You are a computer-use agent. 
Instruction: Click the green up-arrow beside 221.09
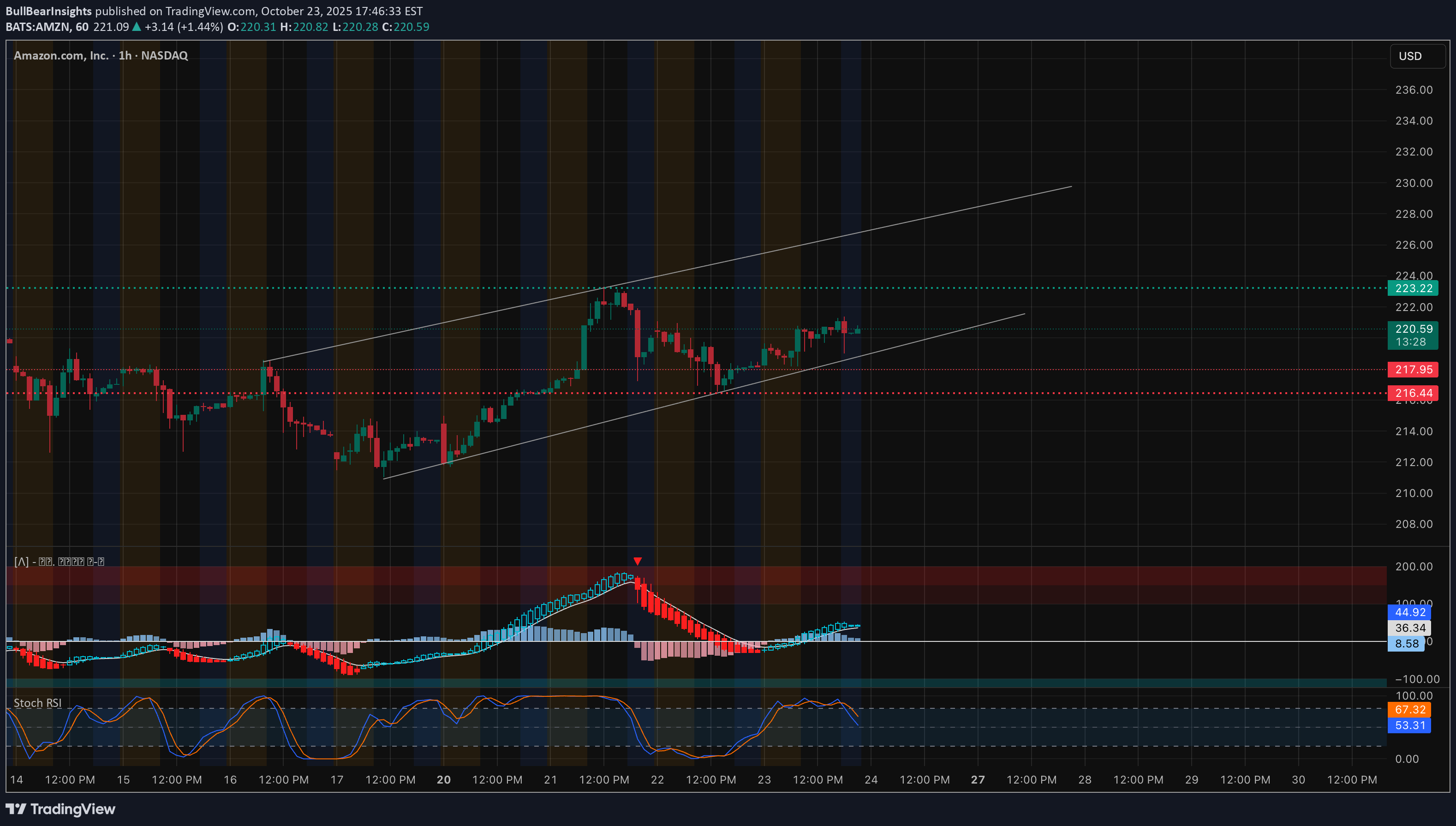point(136,27)
